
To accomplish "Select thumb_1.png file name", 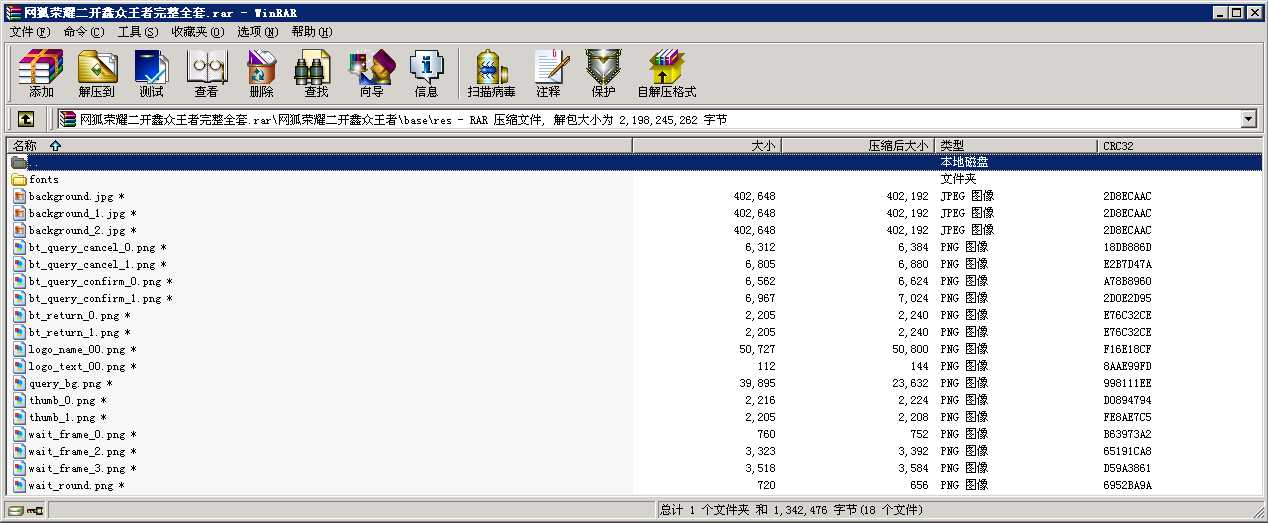I will click(x=67, y=417).
